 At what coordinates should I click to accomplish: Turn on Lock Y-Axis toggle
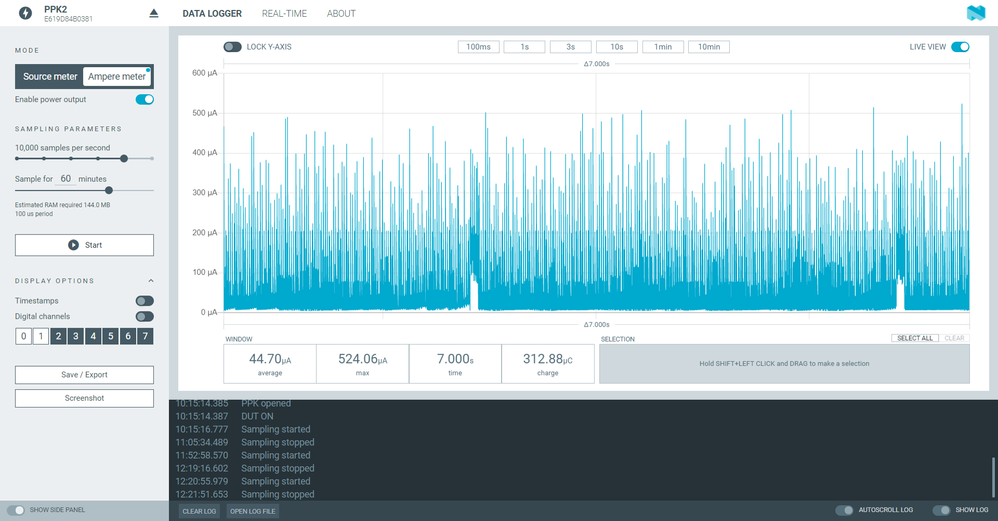[x=232, y=46]
